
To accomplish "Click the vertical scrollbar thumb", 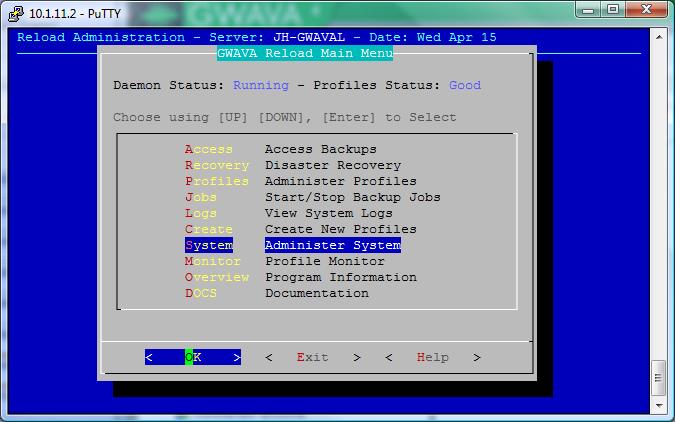I will coord(659,378).
